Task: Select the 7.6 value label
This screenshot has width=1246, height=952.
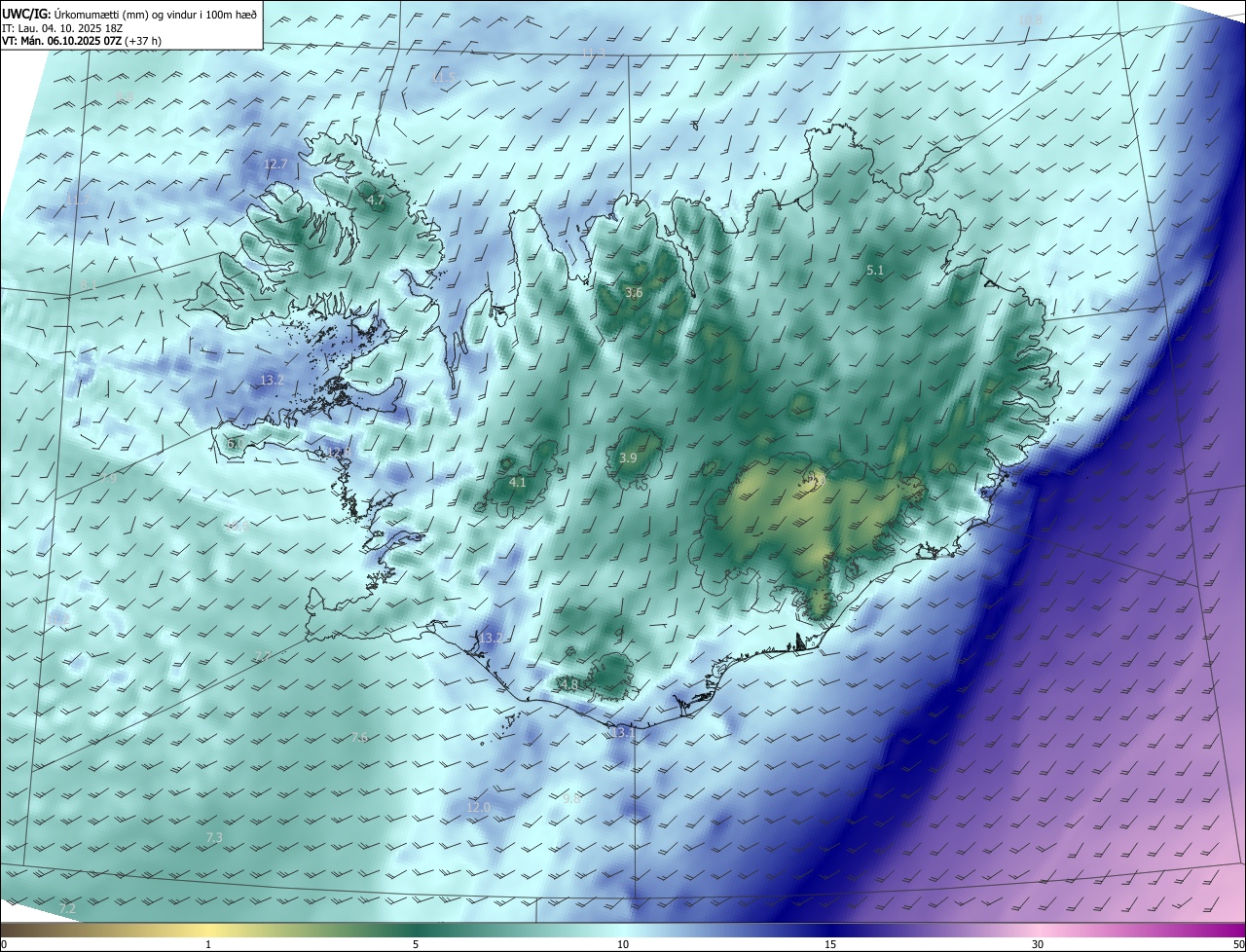Action: [360, 737]
